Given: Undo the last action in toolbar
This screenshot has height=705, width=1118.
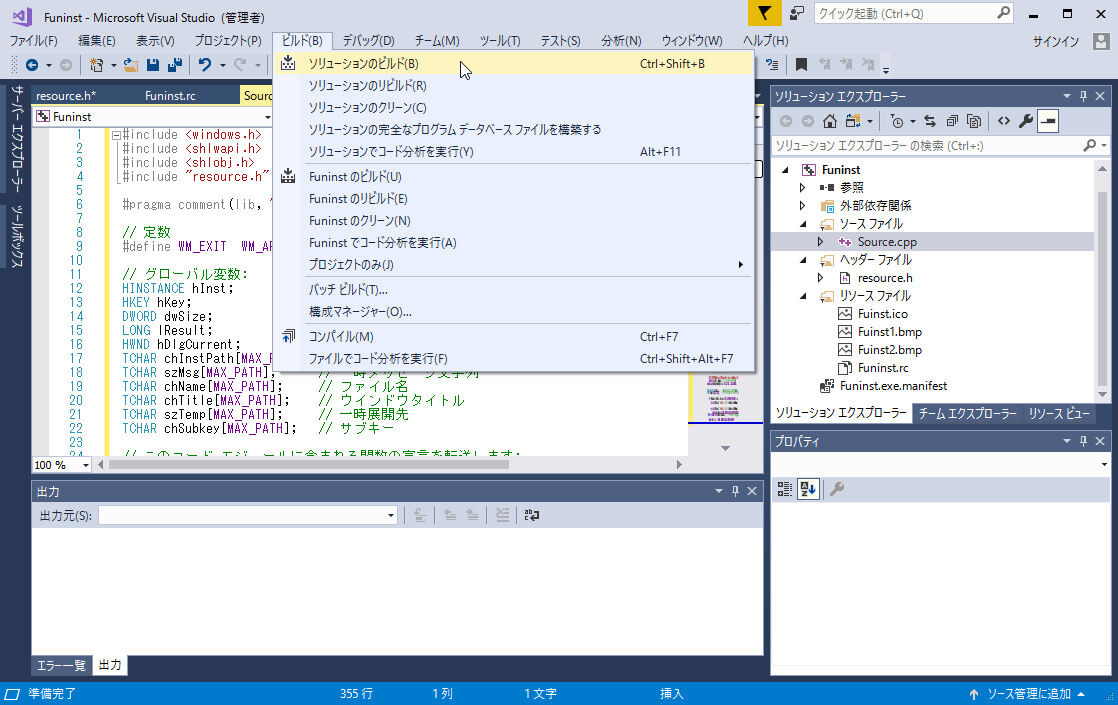Looking at the screenshot, I should (205, 66).
